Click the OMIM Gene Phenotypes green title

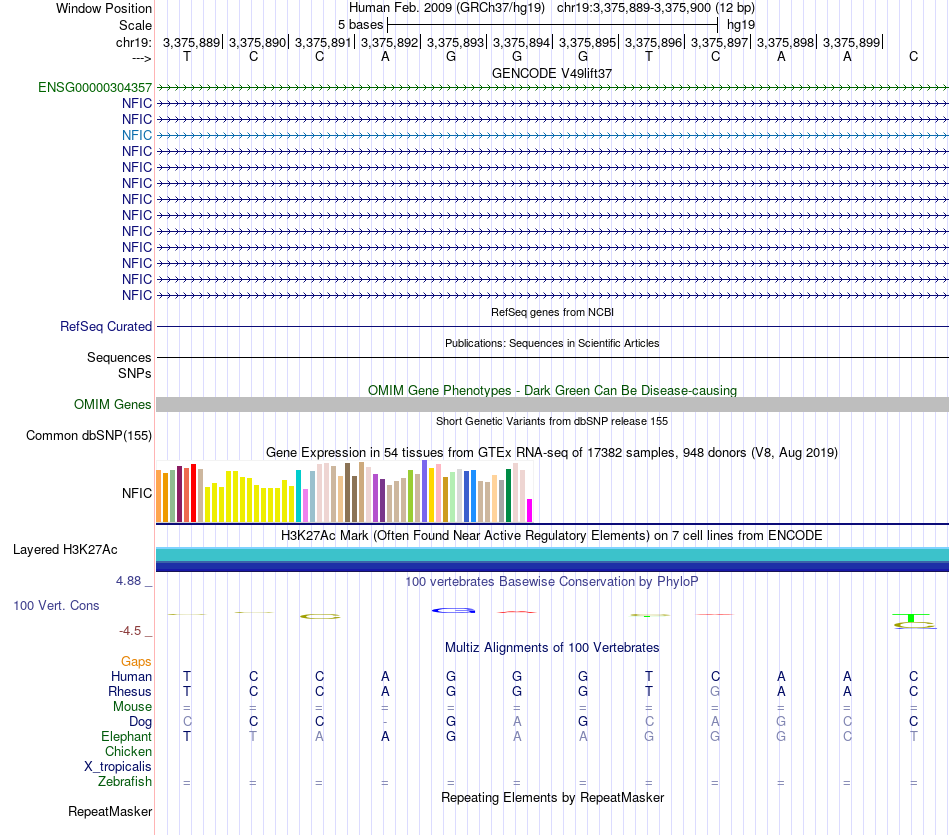point(552,390)
